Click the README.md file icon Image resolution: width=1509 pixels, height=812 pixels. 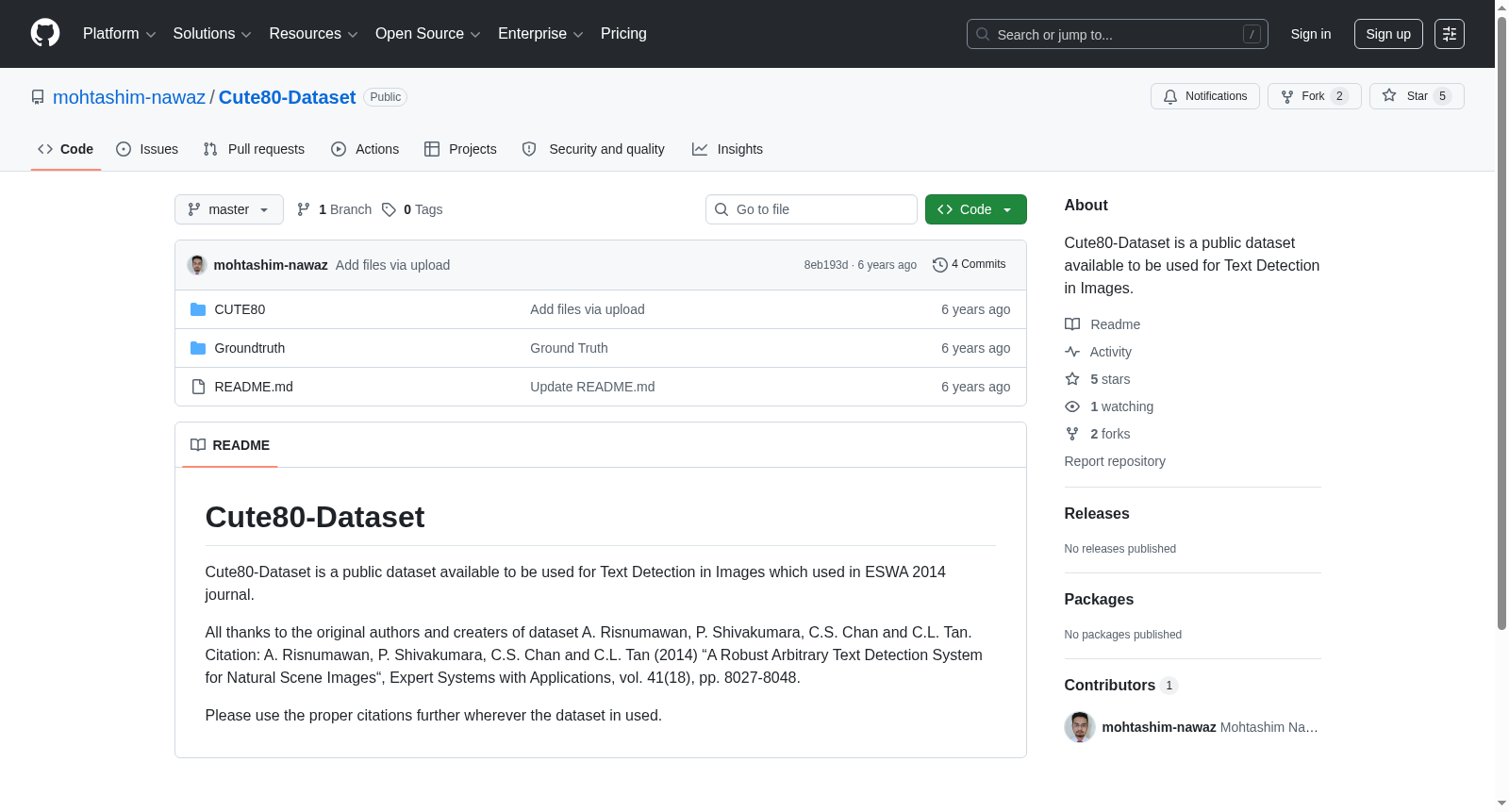tap(198, 387)
